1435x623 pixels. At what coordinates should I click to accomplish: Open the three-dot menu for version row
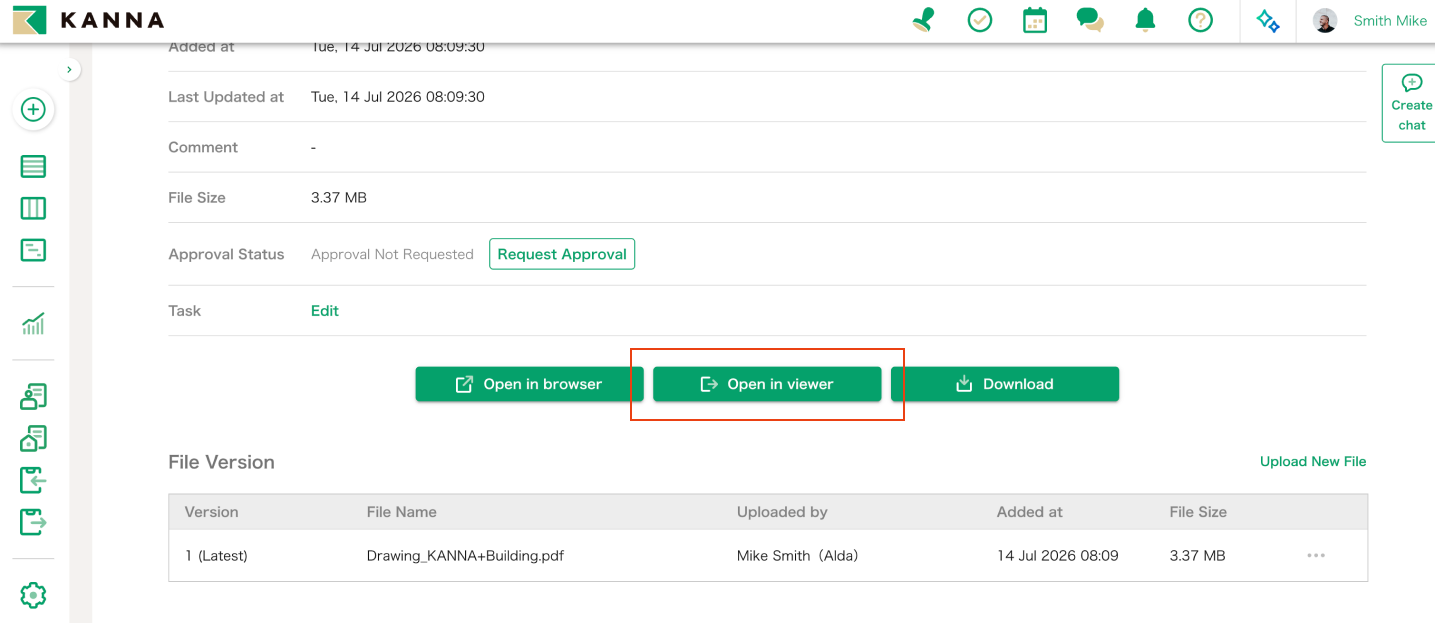pyautogui.click(x=1316, y=555)
